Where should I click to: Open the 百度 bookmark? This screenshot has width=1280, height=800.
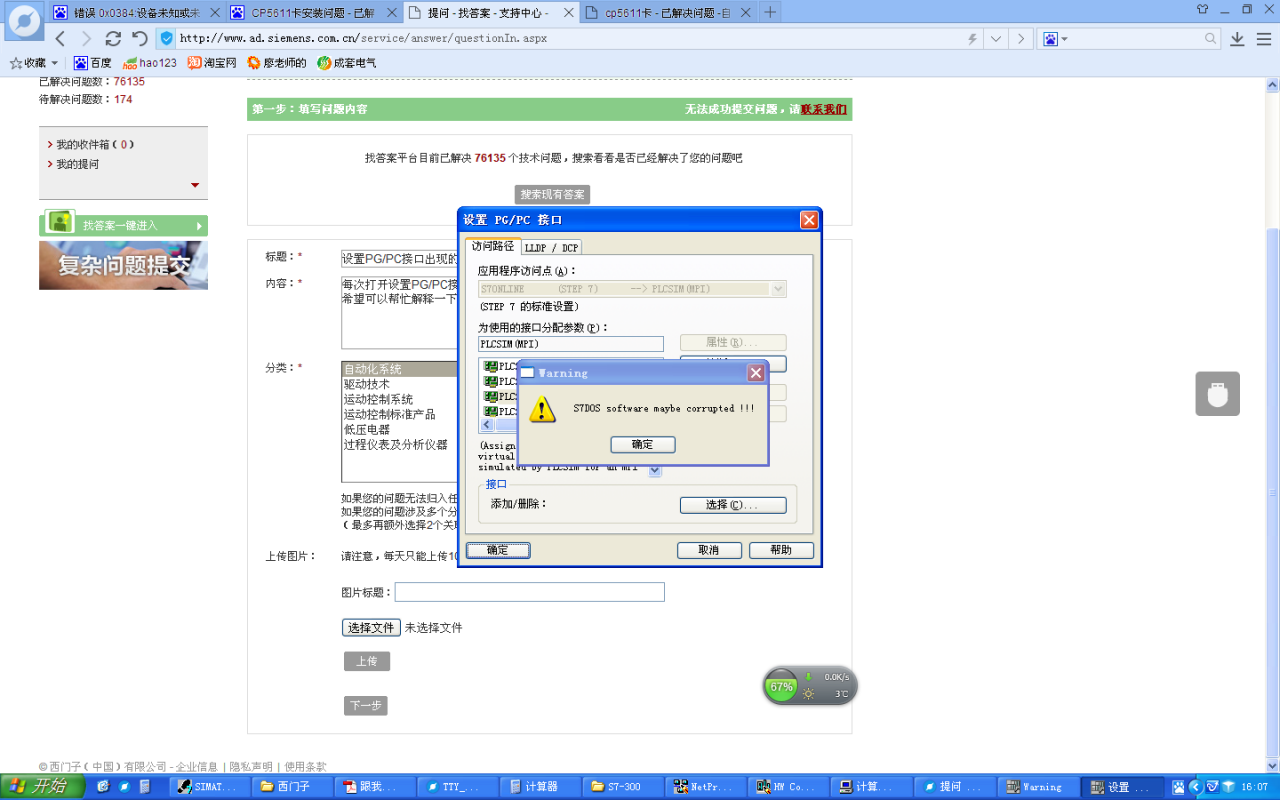tap(93, 63)
